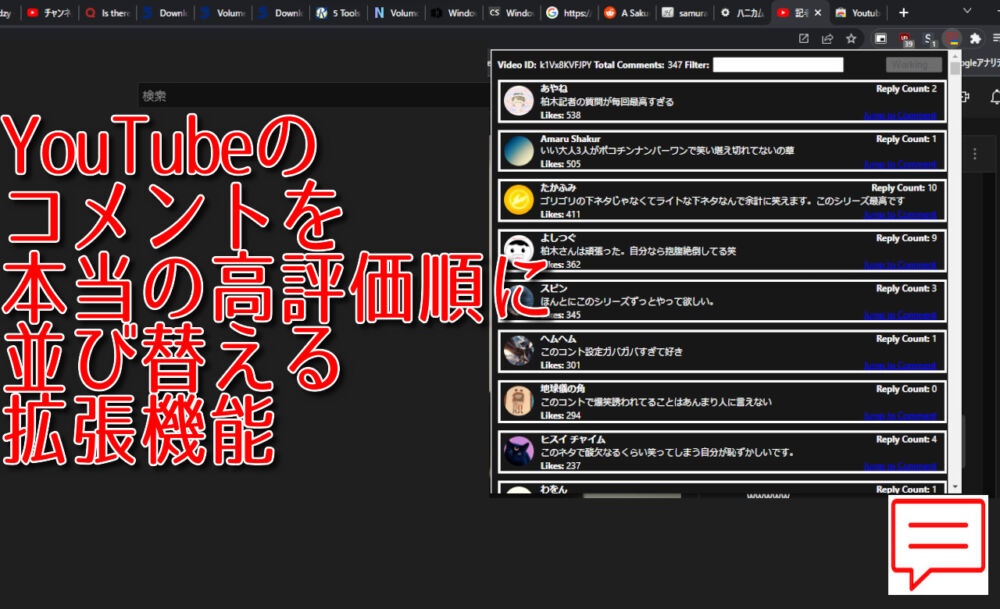Open the comment sorter extension icon
Viewport: 1000px width, 609px height.
point(952,38)
